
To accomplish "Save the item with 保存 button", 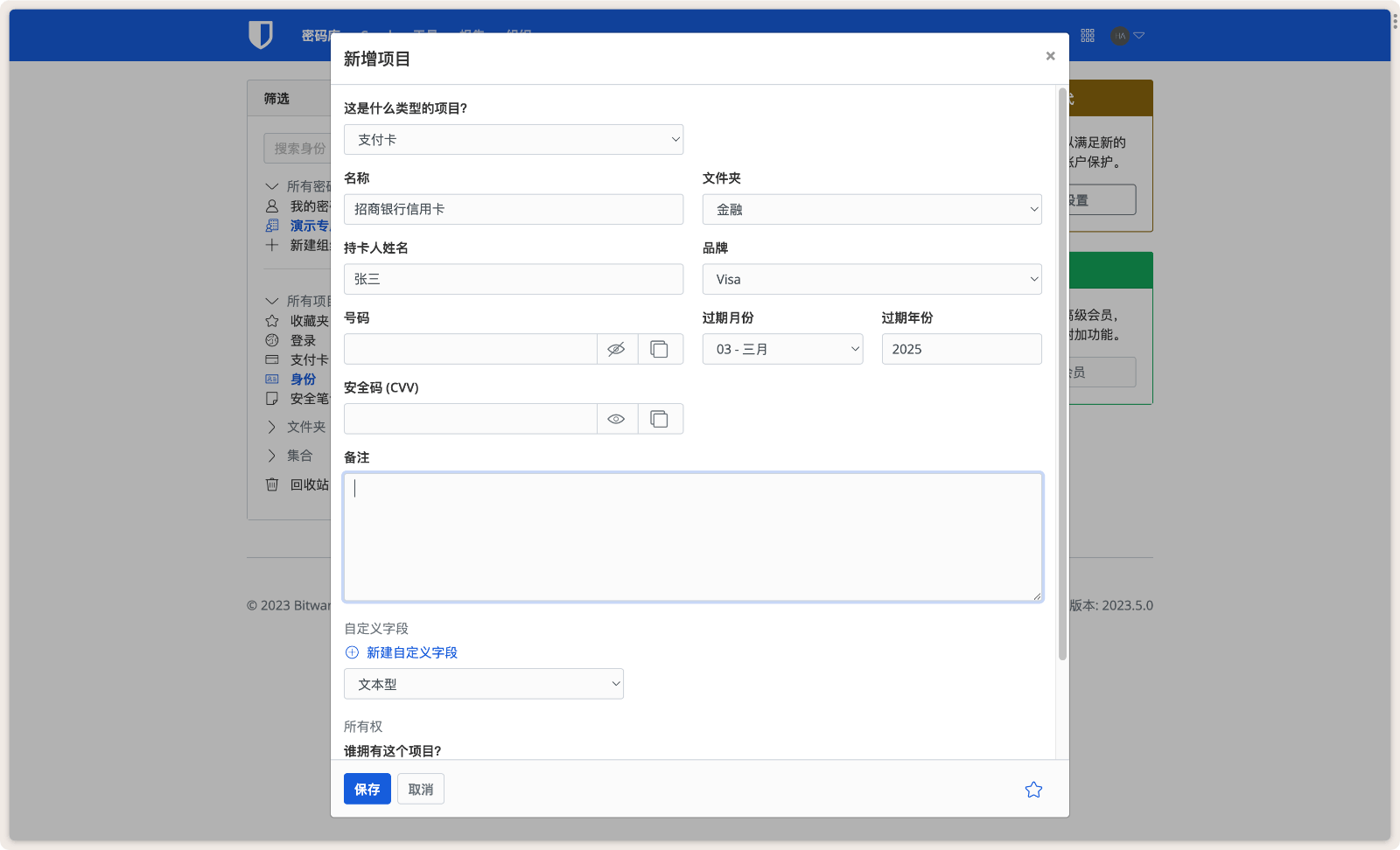I will coord(367,789).
